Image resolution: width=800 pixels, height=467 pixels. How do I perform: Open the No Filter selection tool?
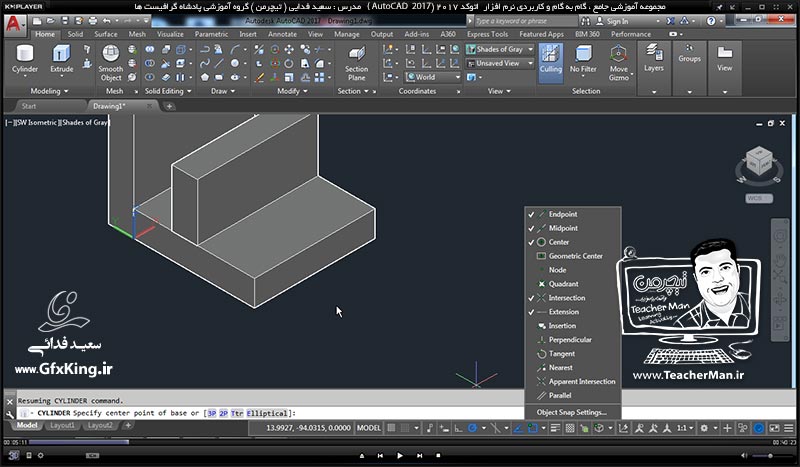583,59
